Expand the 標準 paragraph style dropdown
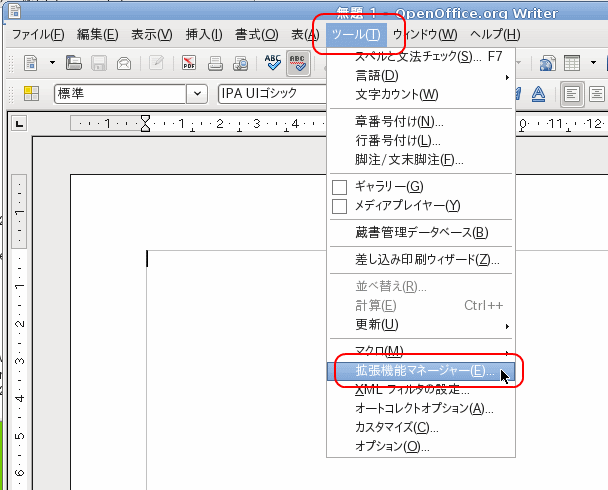Image resolution: width=608 pixels, height=490 pixels. 196,95
